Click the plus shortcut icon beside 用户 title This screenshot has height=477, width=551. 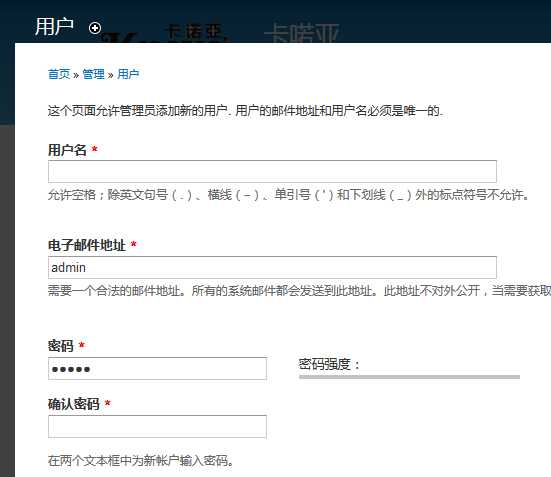(95, 28)
